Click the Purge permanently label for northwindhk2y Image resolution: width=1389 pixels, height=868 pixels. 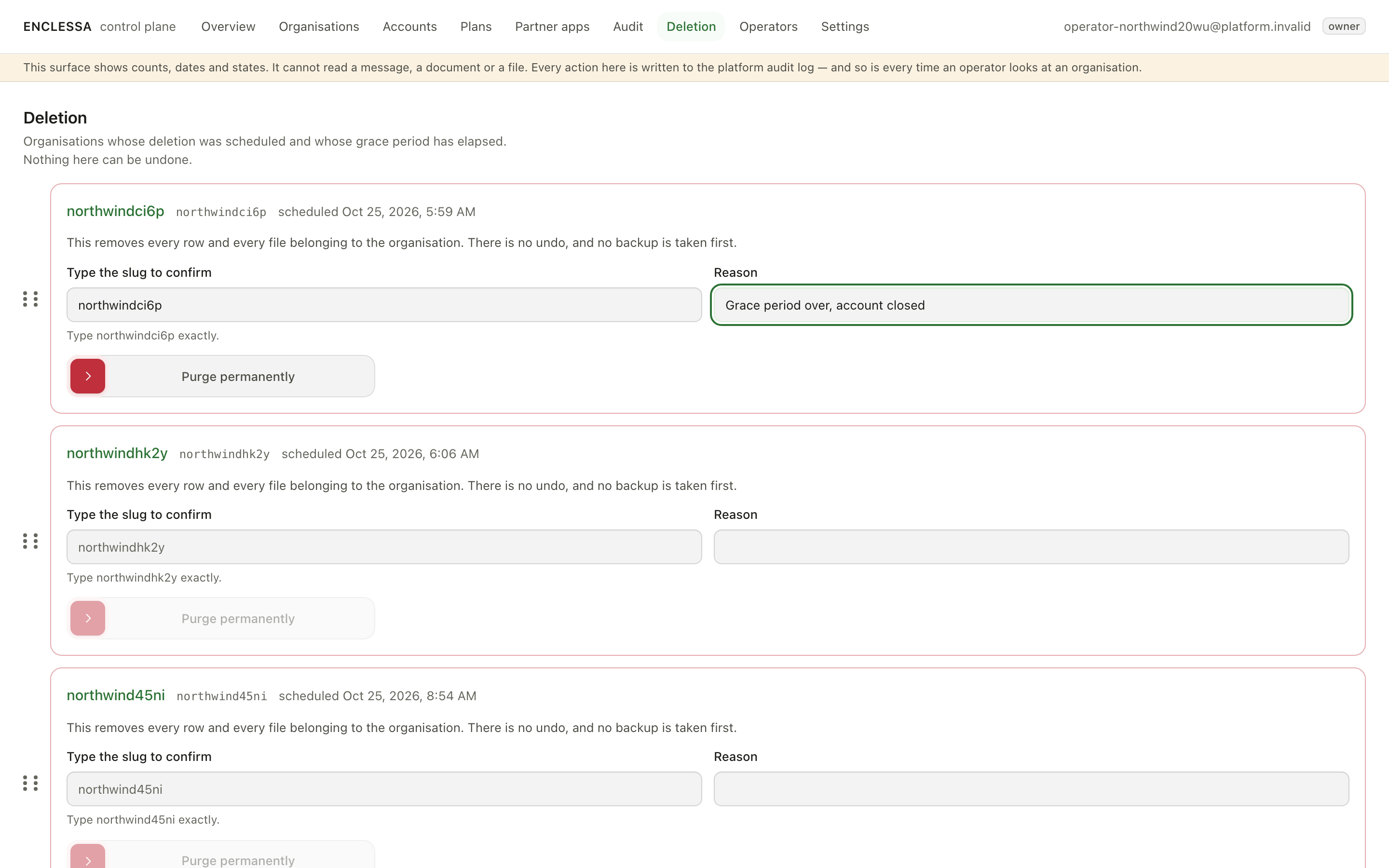(x=238, y=619)
